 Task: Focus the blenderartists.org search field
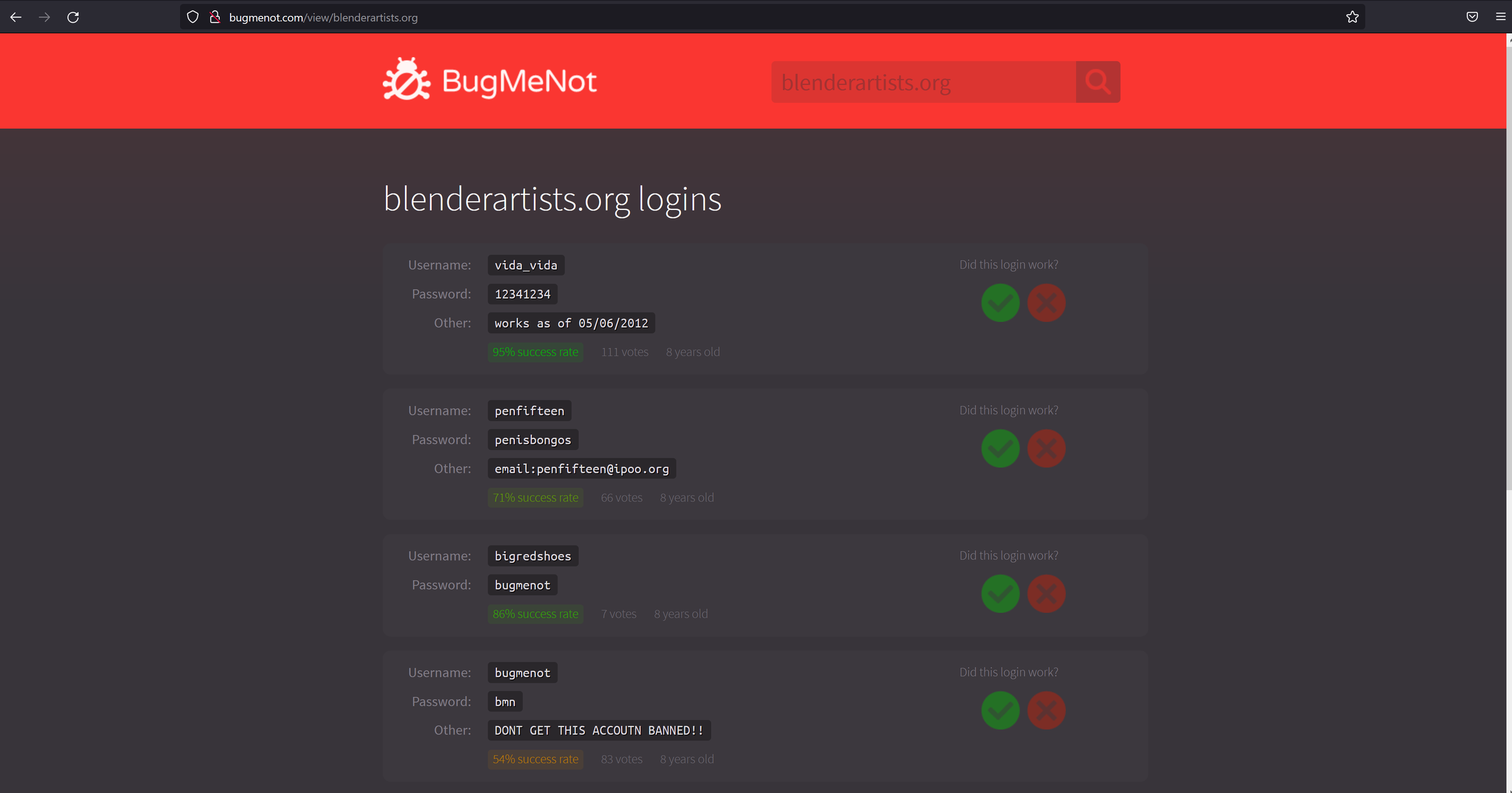pos(924,82)
